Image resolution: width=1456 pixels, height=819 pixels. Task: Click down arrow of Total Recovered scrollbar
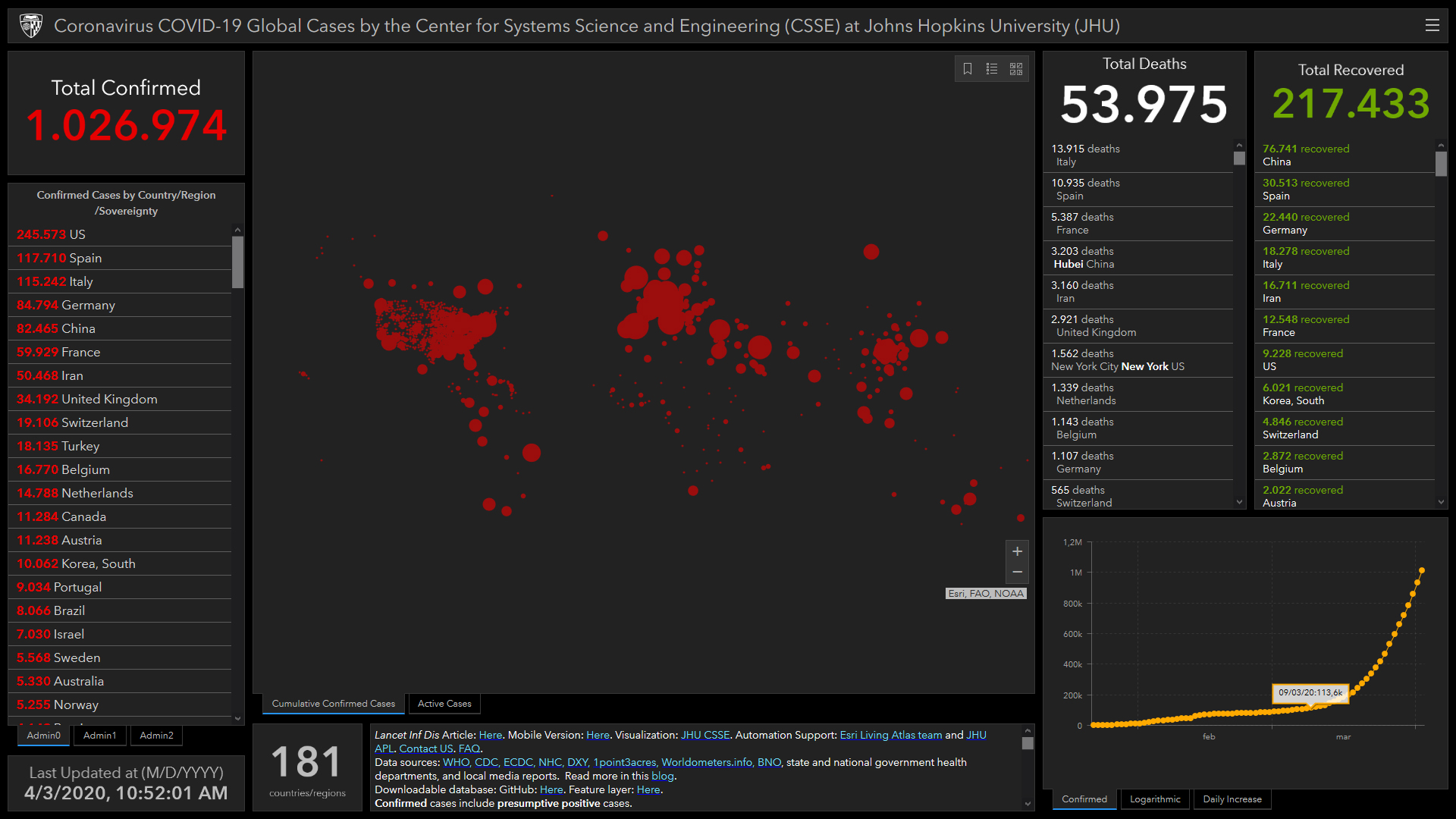coord(1441,502)
